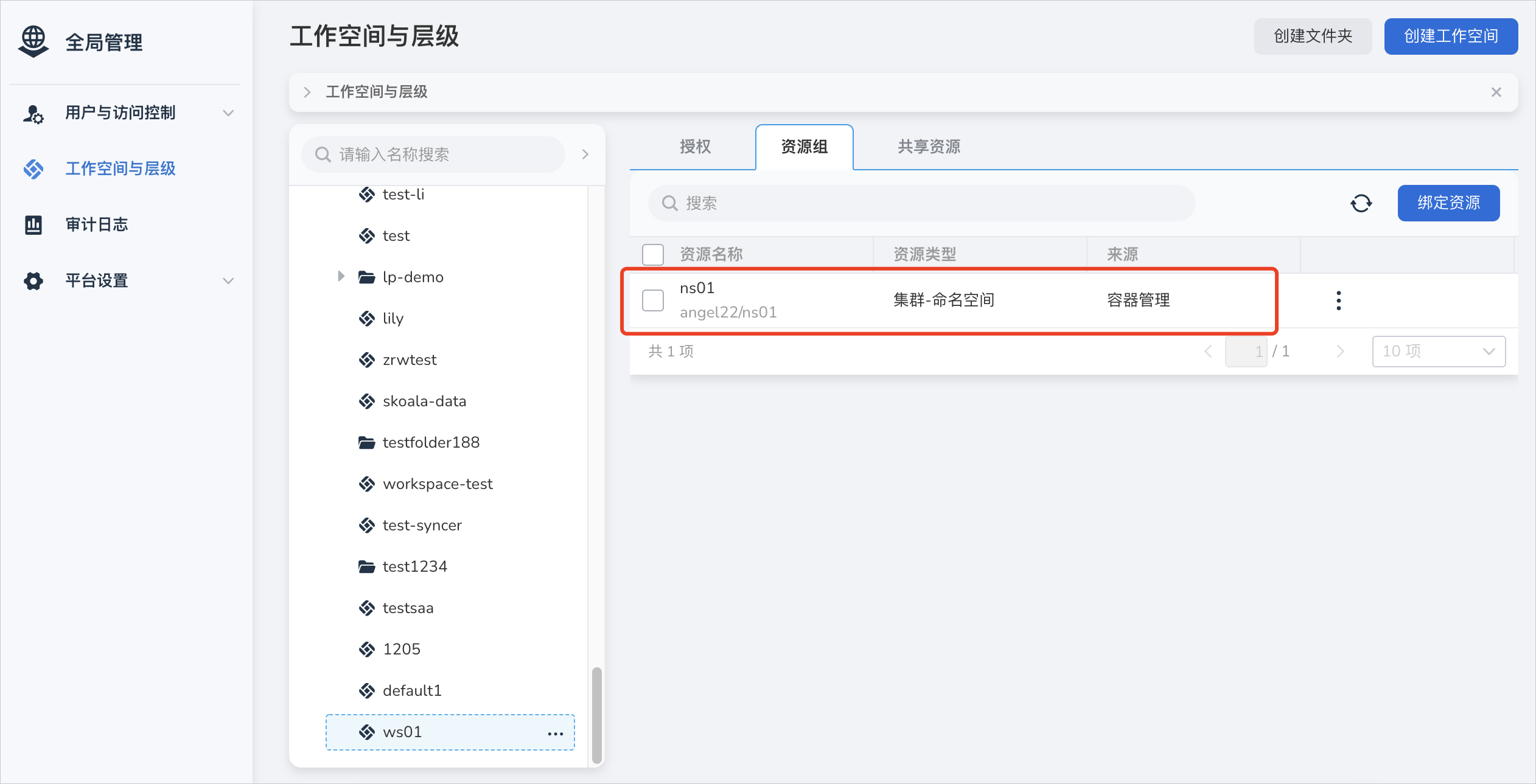Click the 容器管理 source cell
Image resolution: width=1536 pixels, height=784 pixels.
click(x=1138, y=300)
